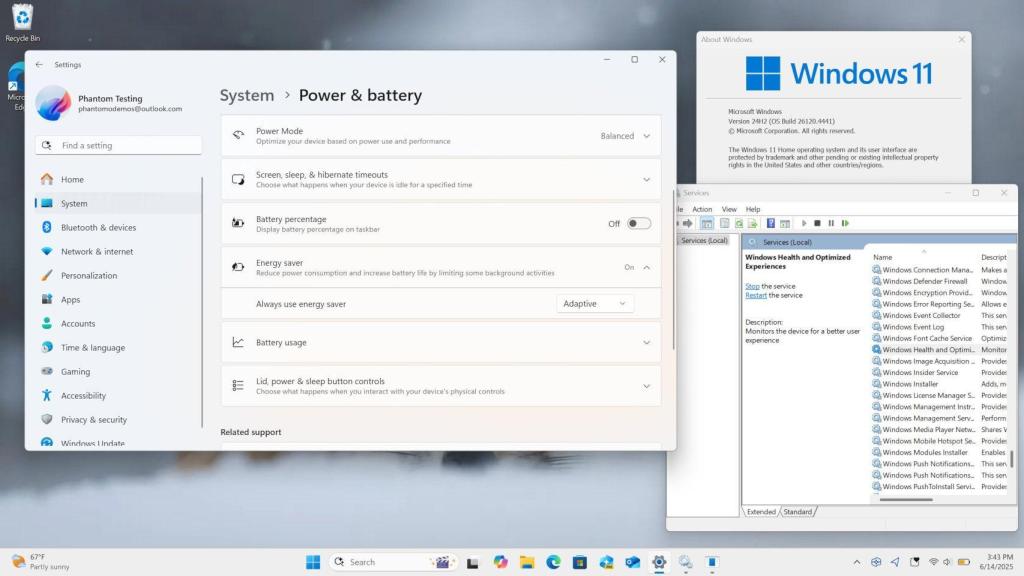Restart the service with the restart toolbar icon

[x=845, y=223]
